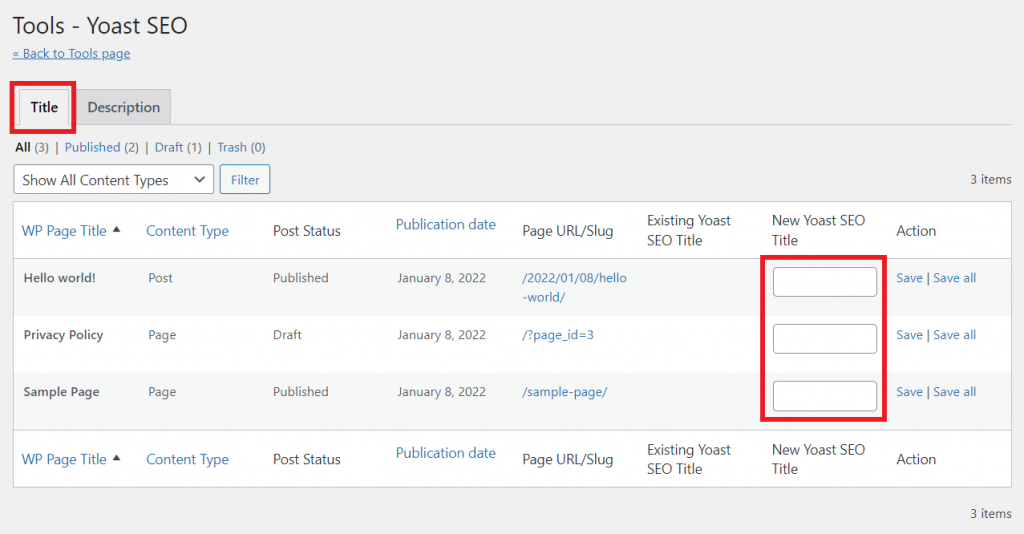1024x534 pixels.
Task: Sort by WP Page Title header
Action: [x=64, y=231]
